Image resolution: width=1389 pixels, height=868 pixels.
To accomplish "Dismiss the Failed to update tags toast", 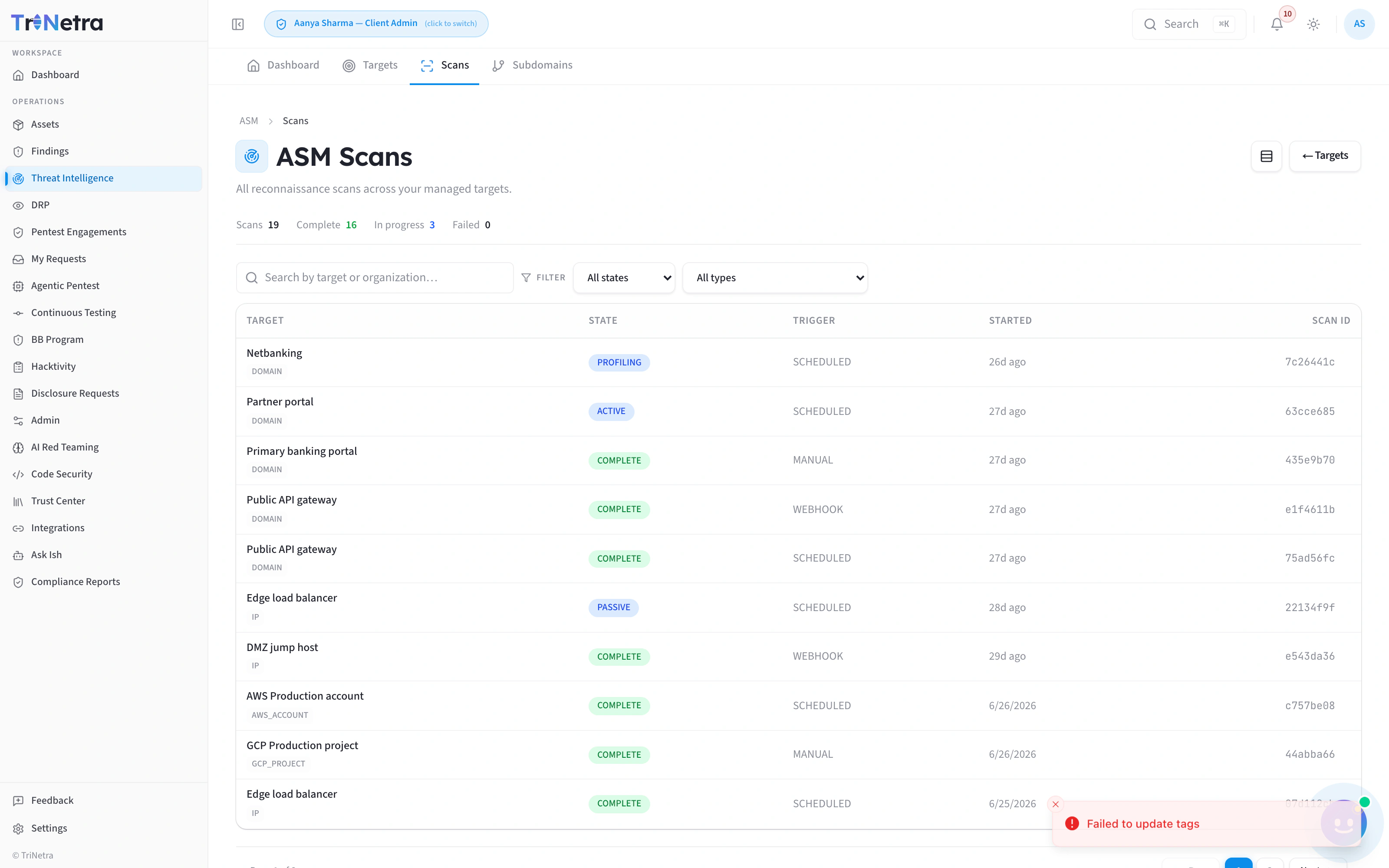I will [1055, 804].
